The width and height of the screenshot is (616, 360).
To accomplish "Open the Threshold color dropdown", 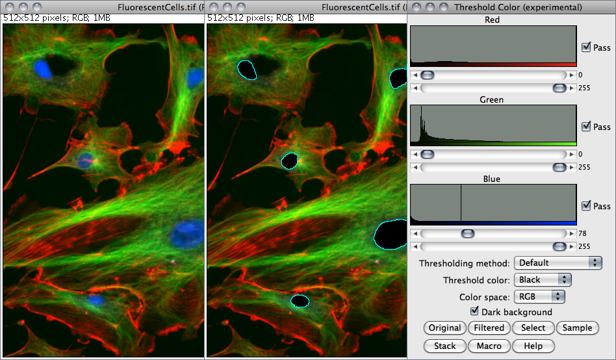I will (543, 280).
